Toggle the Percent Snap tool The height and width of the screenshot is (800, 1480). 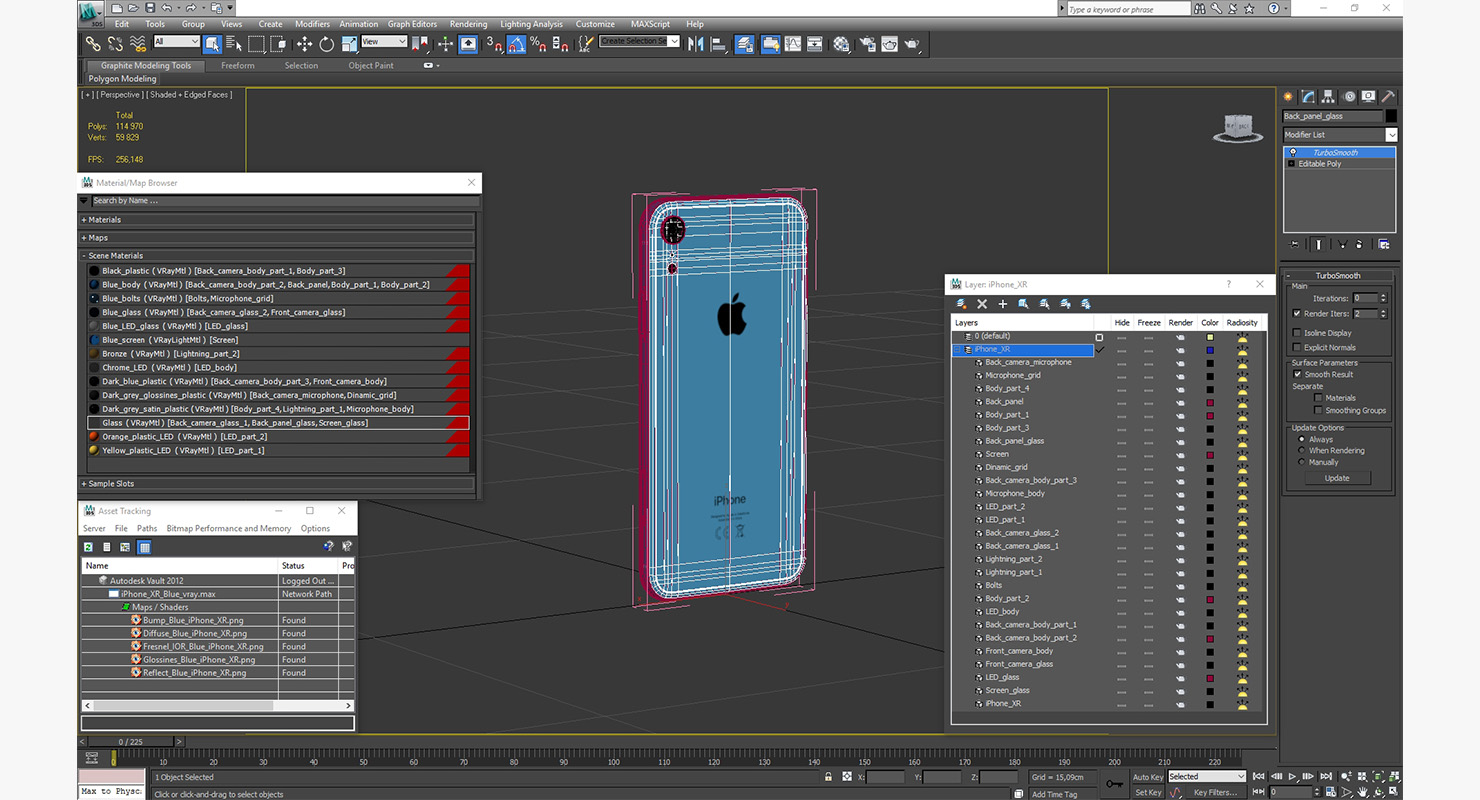(539, 43)
